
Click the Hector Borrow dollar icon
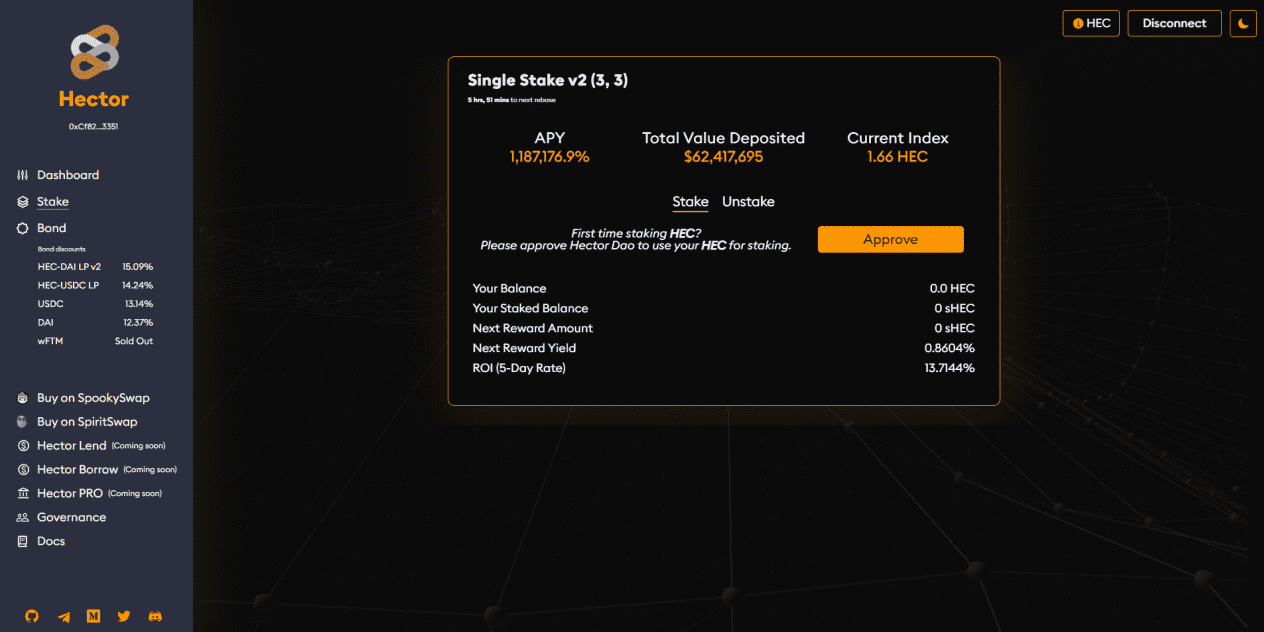pos(23,470)
